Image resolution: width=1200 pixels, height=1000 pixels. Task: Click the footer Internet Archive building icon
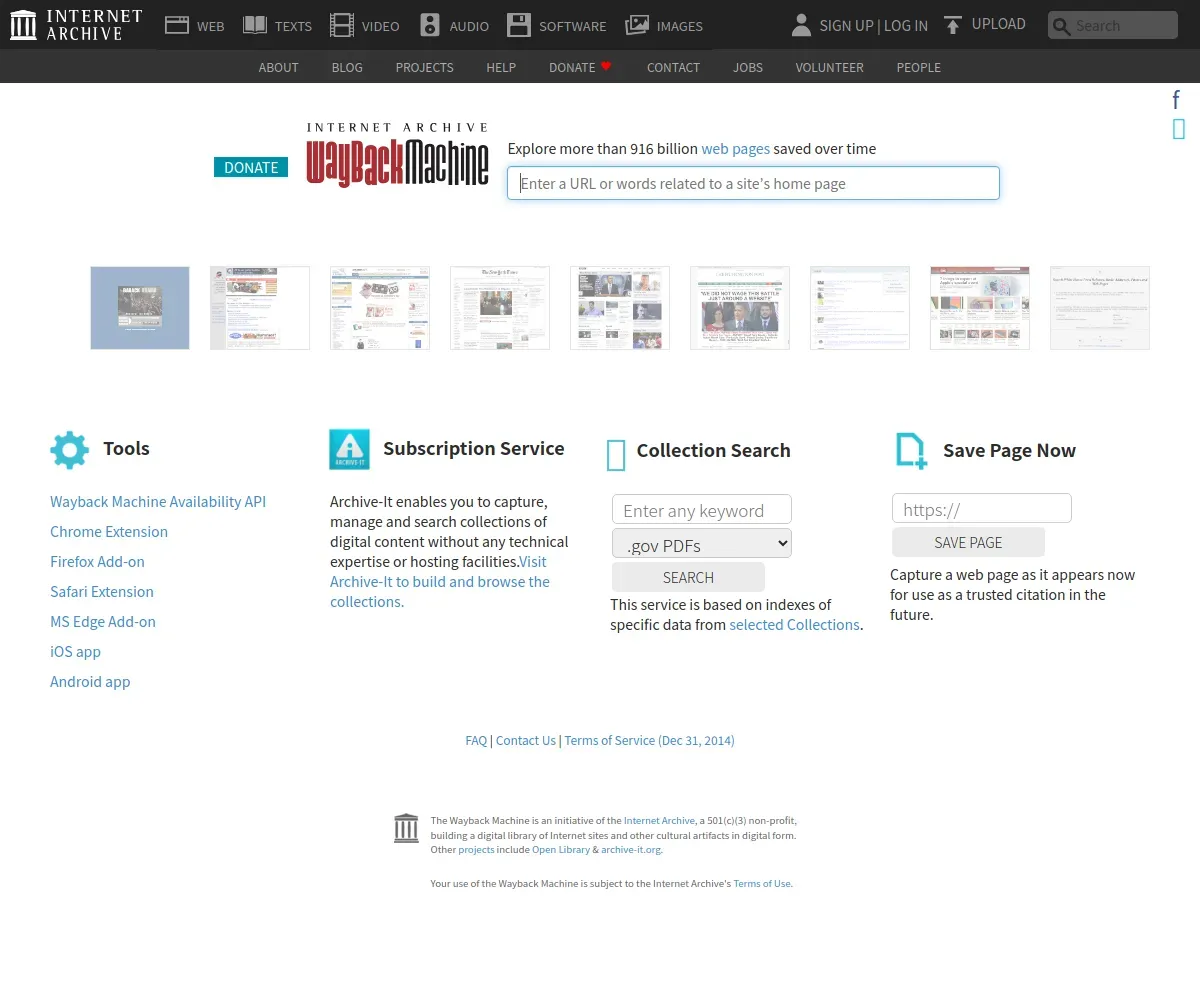click(x=406, y=828)
